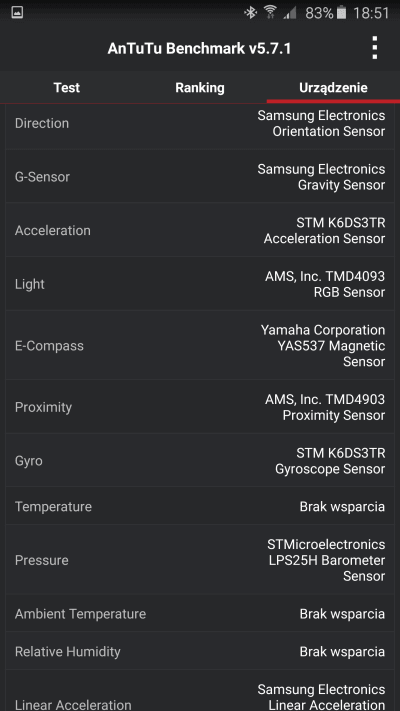
Task: Select the G-Sensor row
Action: click(200, 176)
